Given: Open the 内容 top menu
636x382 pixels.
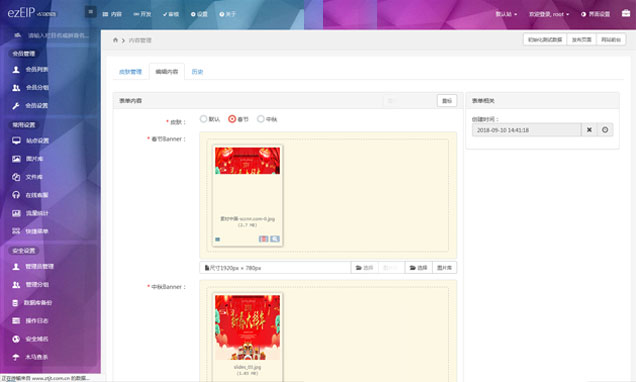Looking at the screenshot, I should 112,14.
